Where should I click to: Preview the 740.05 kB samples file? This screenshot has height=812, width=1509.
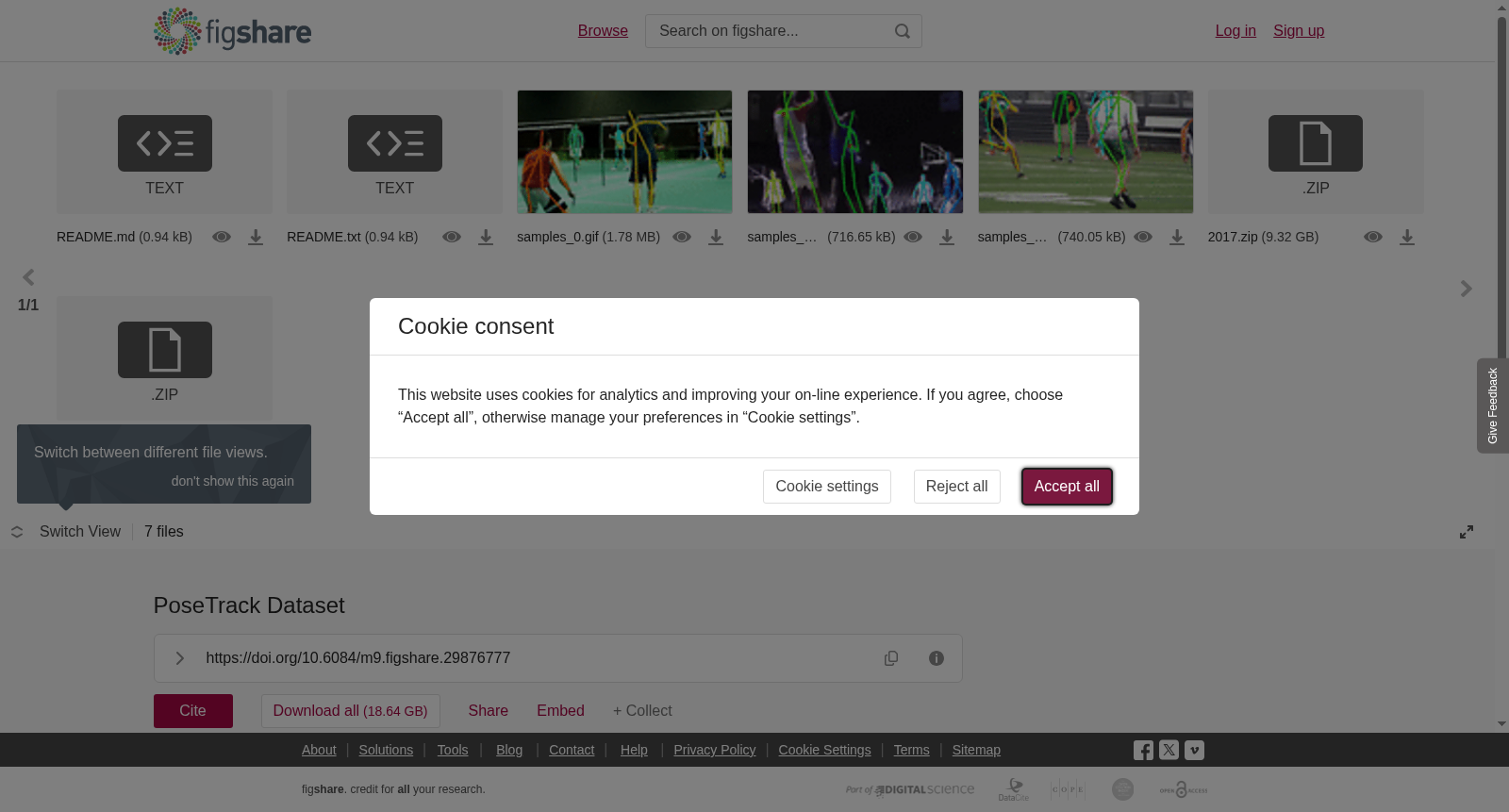[x=1143, y=237]
